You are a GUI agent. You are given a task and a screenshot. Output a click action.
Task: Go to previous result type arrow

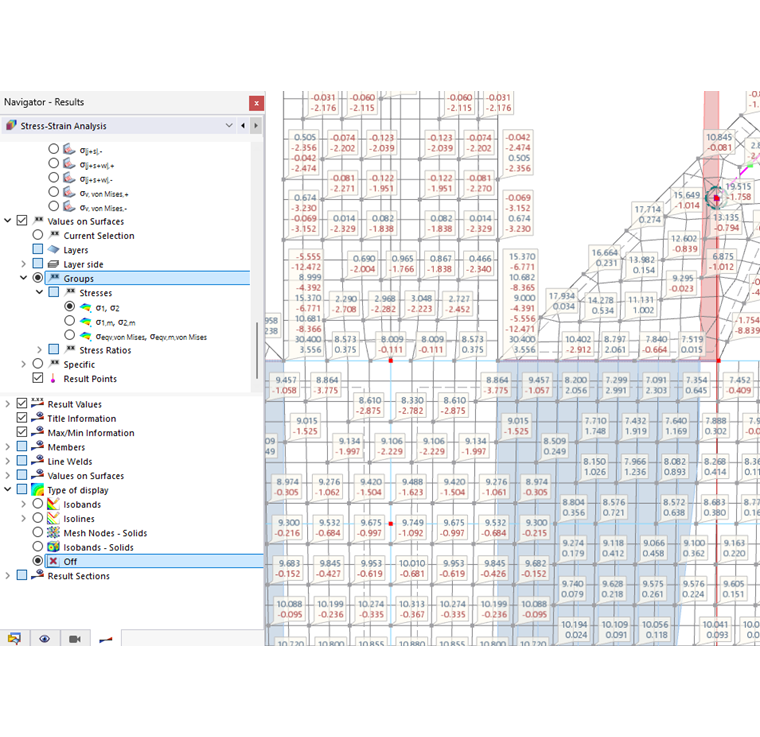point(243,125)
